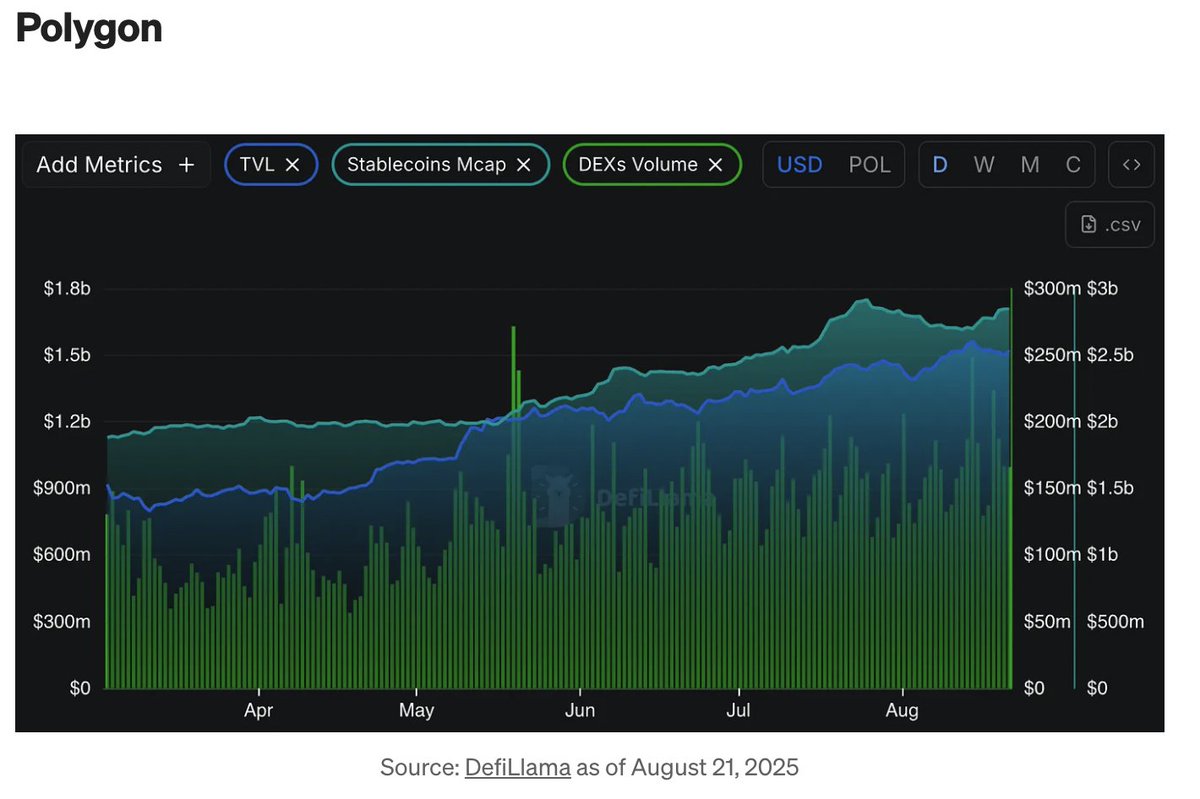
Task: Remove the TVL metric via its X
Action: click(x=293, y=165)
